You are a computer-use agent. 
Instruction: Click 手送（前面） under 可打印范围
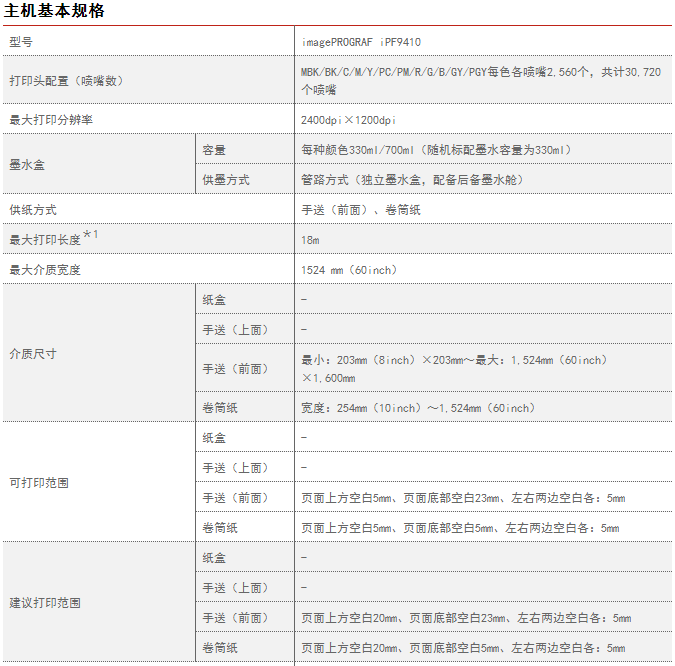(235, 498)
